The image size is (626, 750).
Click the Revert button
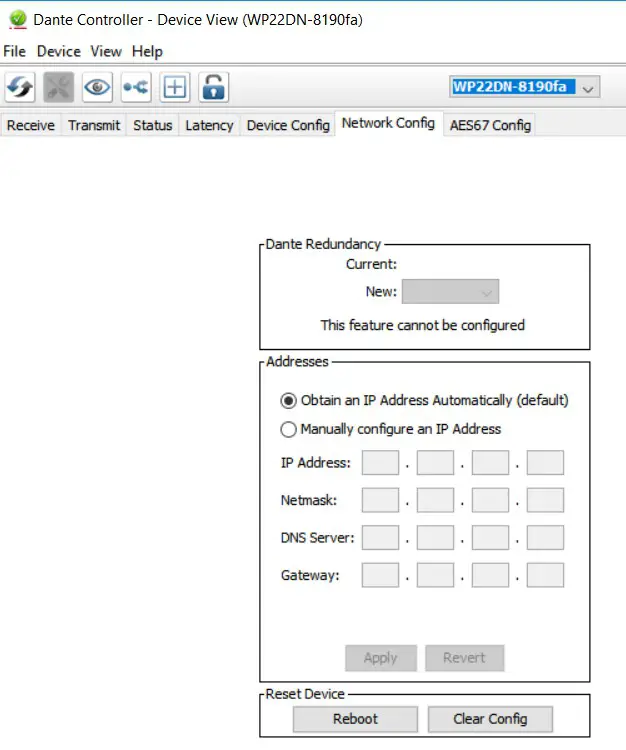(464, 658)
